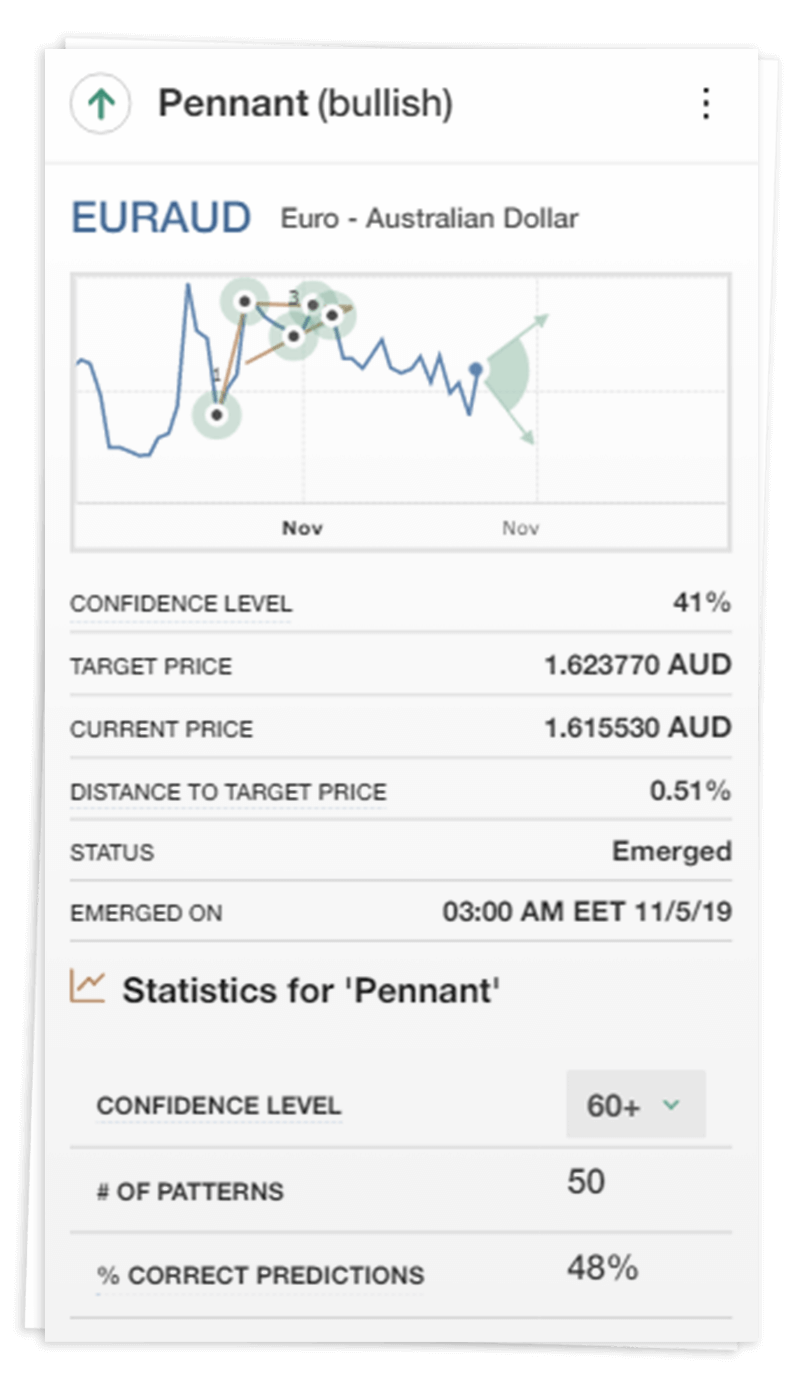Click the CONFIDENCE LEVEL label above target price
This screenshot has width=801, height=1386.
[181, 604]
